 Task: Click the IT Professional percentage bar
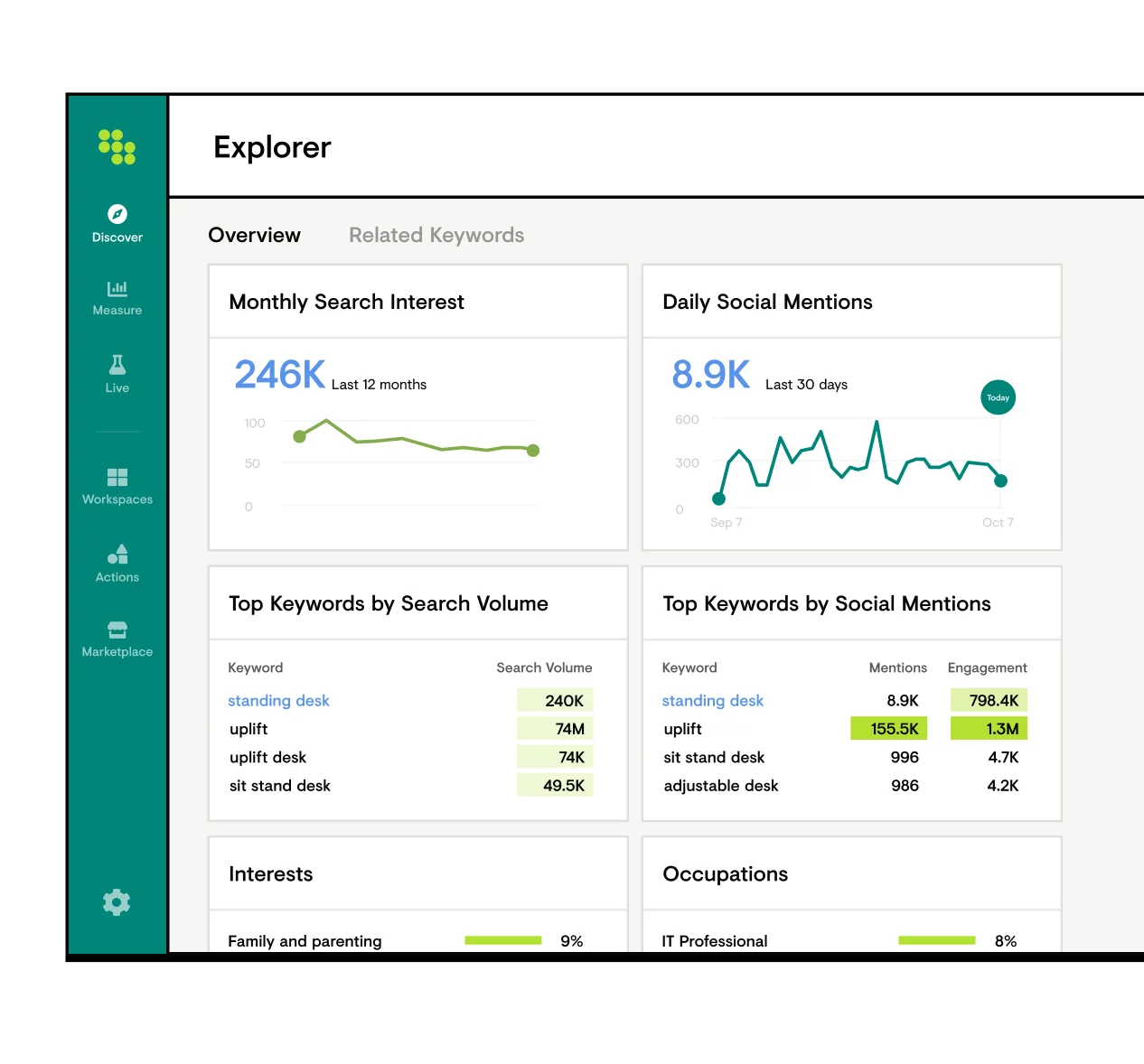click(937, 940)
